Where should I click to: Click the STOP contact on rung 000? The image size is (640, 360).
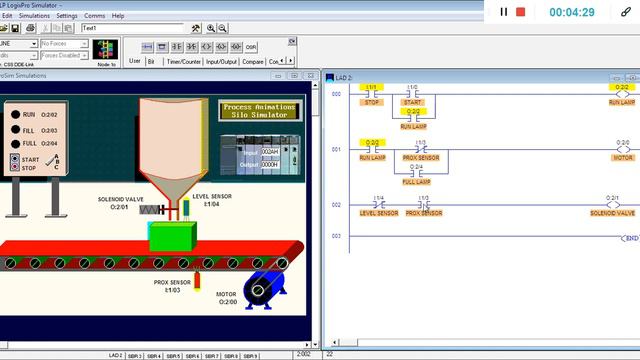tap(371, 94)
